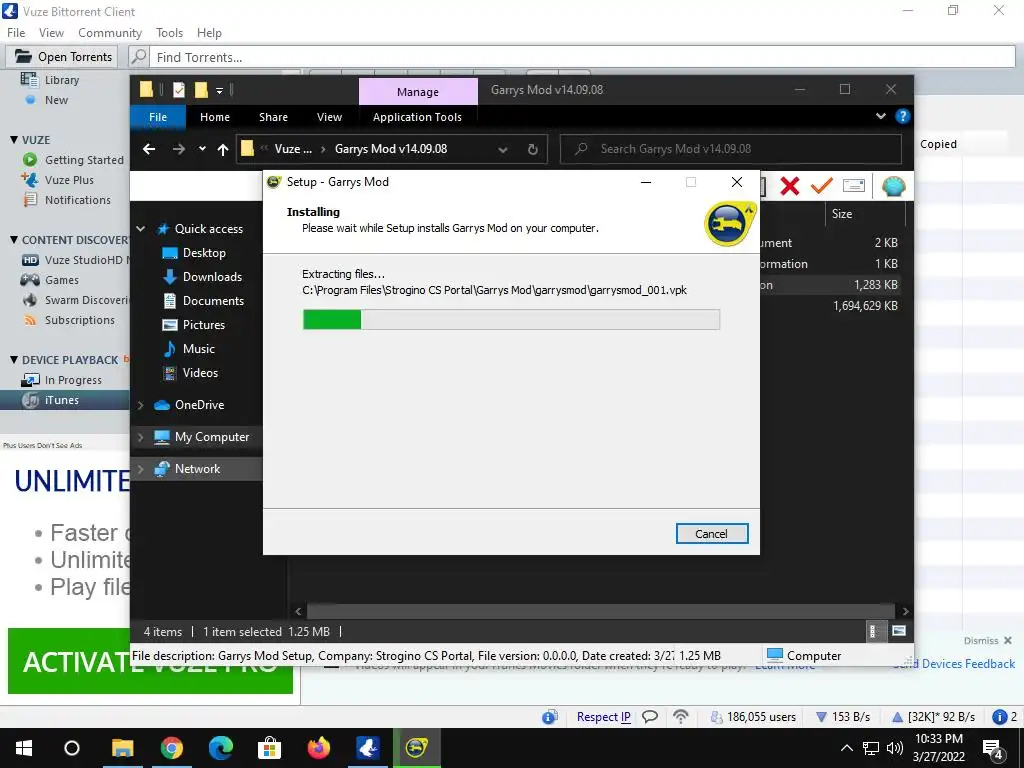
Task: Click the globe shell icon in ribbon
Action: pyautogui.click(x=893, y=186)
